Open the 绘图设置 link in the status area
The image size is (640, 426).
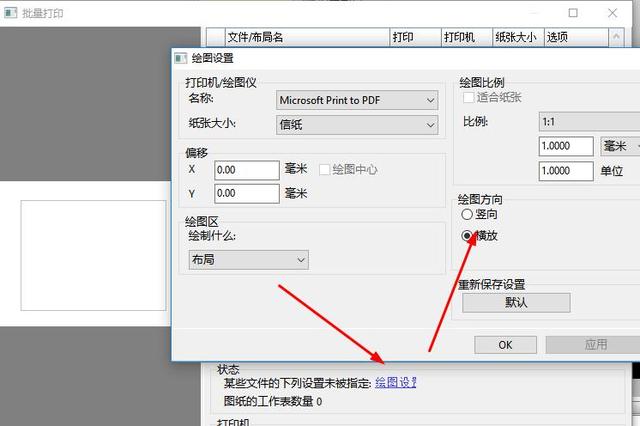396,383
